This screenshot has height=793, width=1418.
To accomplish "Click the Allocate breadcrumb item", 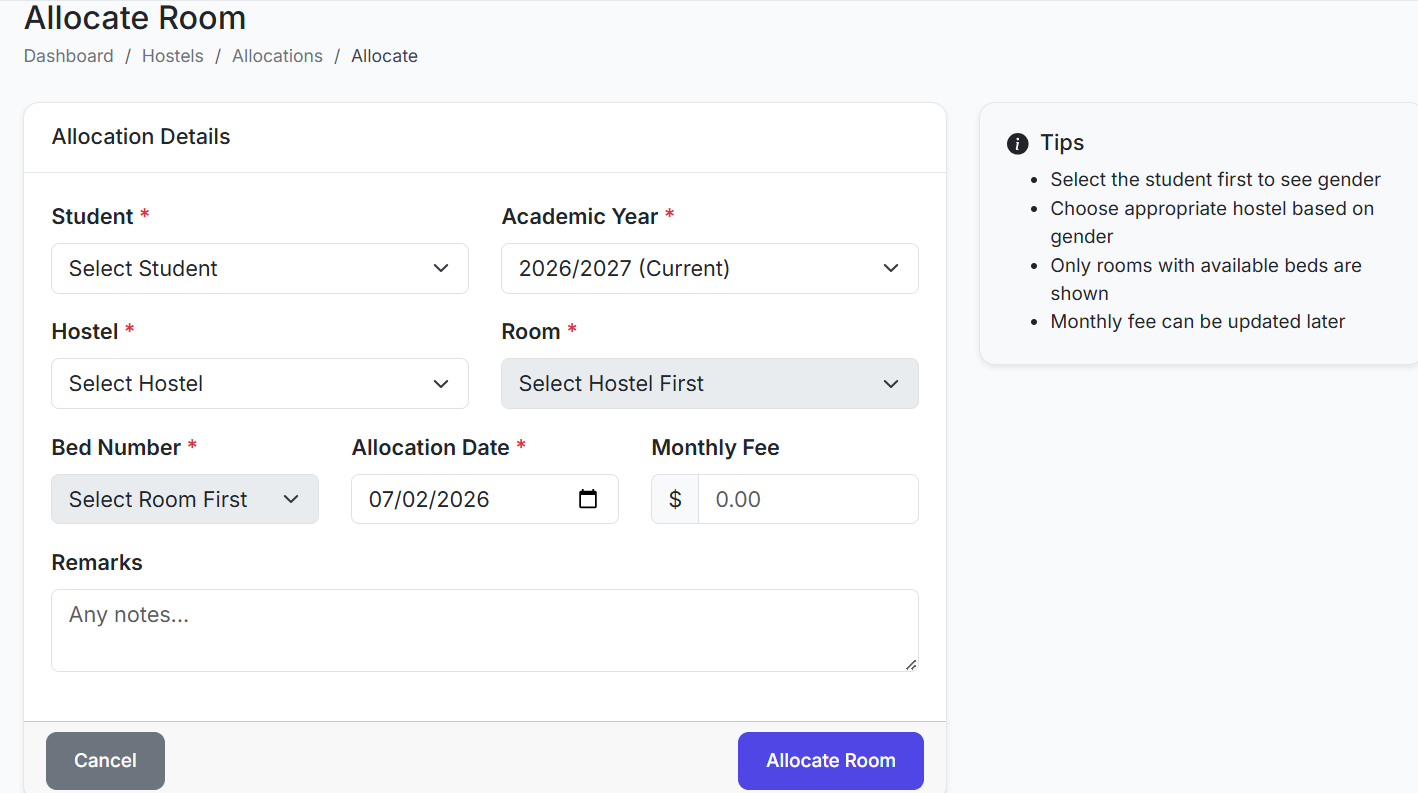I will (x=384, y=56).
